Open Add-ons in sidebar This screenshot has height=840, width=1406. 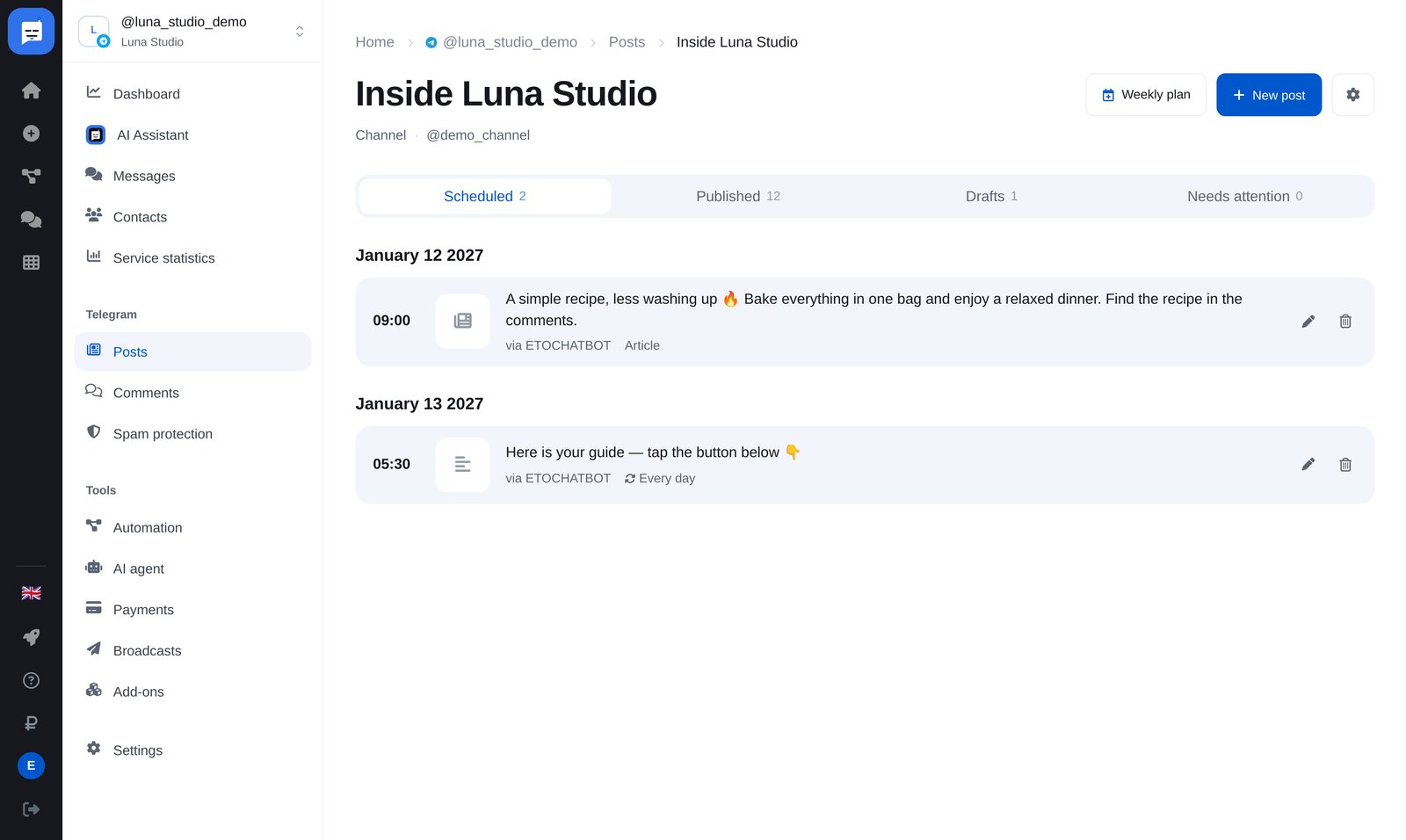click(x=193, y=692)
